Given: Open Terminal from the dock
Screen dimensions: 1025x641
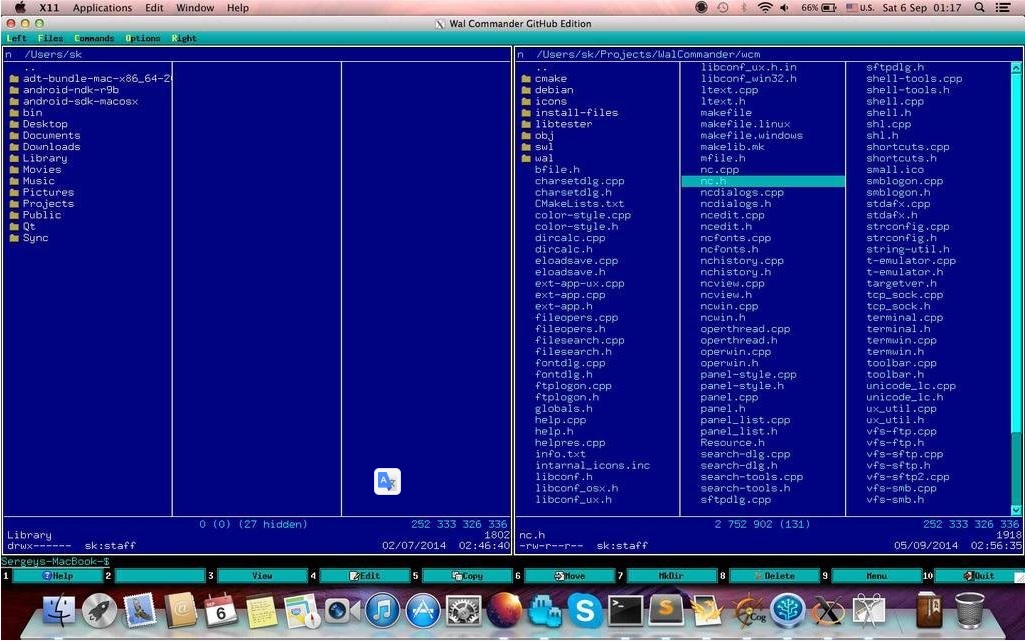Looking at the screenshot, I should [x=625, y=610].
